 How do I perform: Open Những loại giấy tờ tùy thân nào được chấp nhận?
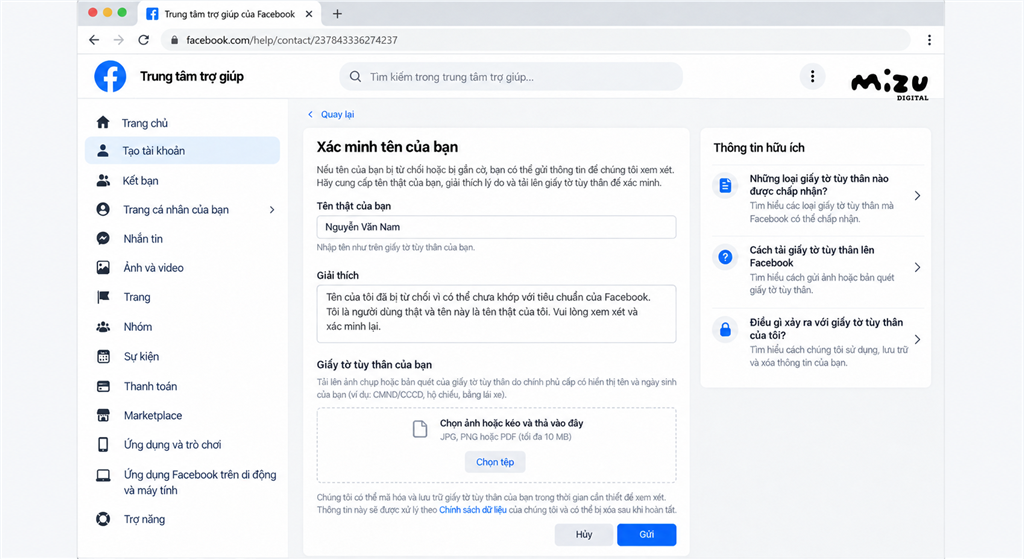818,199
